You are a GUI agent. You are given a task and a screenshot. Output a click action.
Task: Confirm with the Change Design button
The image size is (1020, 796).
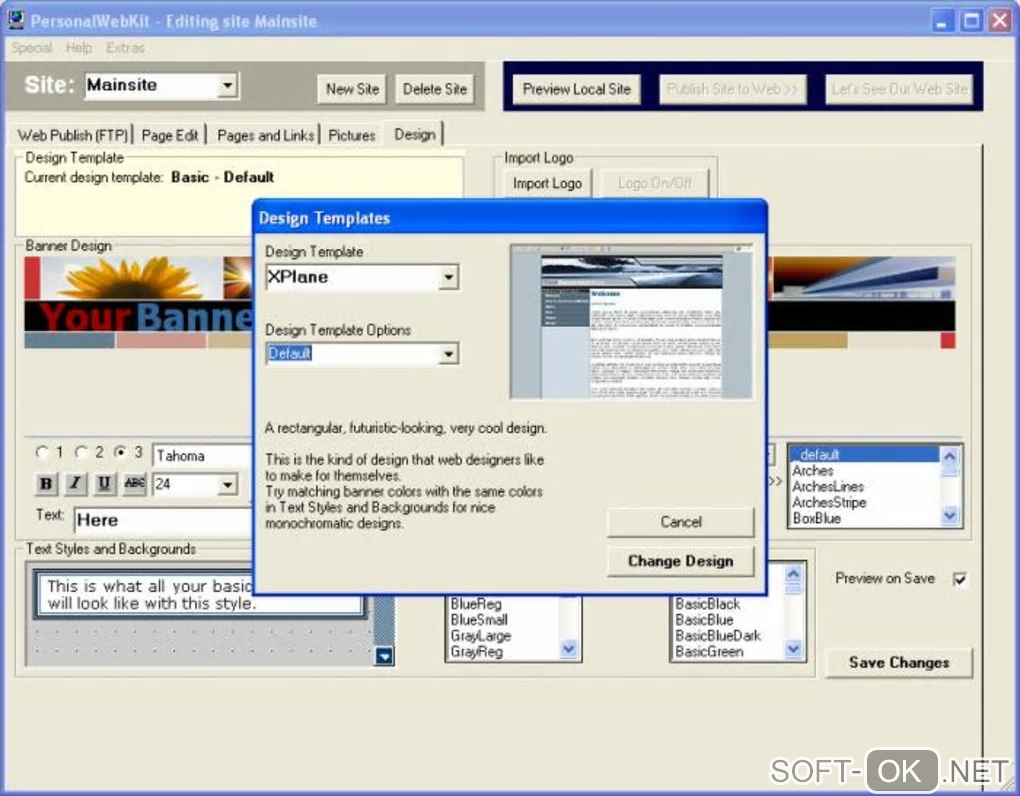(x=680, y=561)
